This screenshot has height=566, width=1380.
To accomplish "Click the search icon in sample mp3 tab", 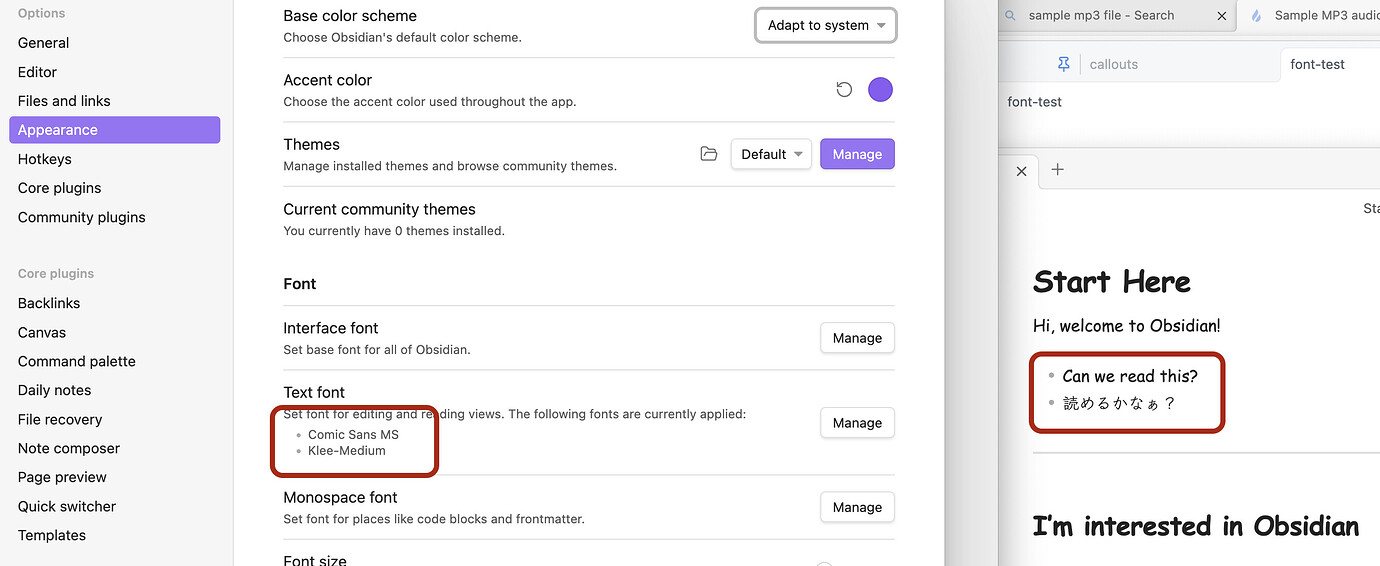I will [x=1010, y=16].
